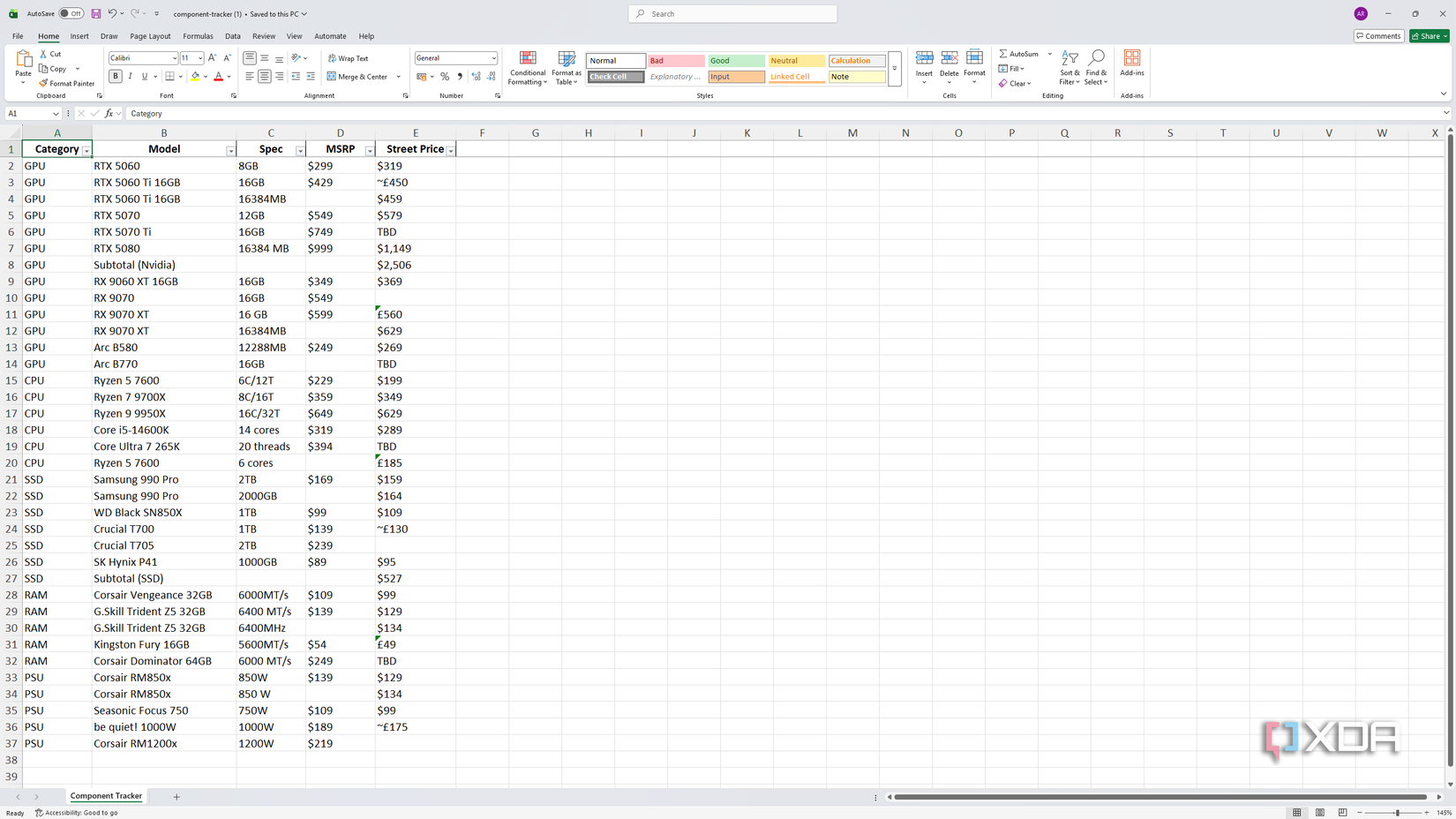Viewport: 1456px width, 819px height.
Task: Select the Component Tracker sheet tab
Action: 106,796
